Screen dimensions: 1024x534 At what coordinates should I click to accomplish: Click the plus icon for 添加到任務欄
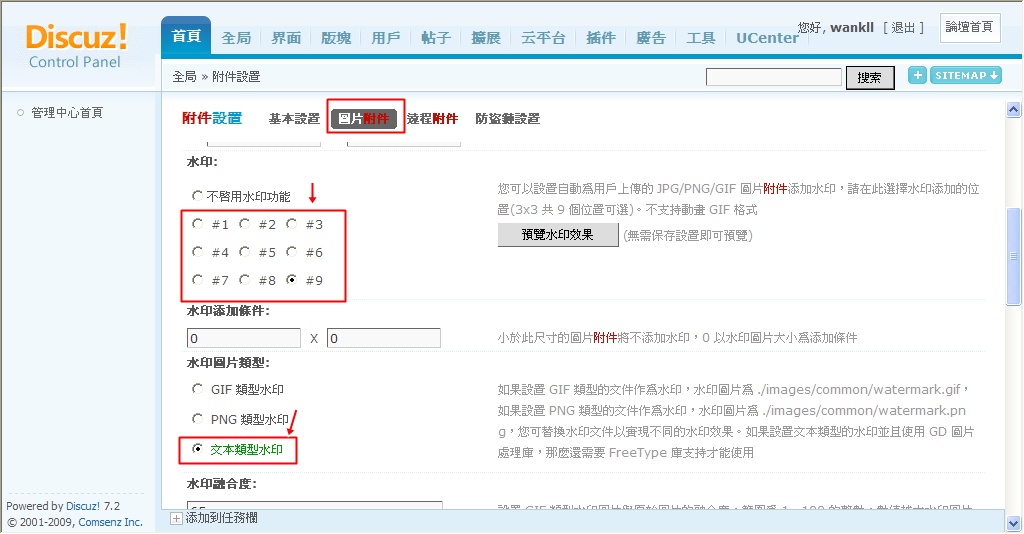[x=176, y=518]
